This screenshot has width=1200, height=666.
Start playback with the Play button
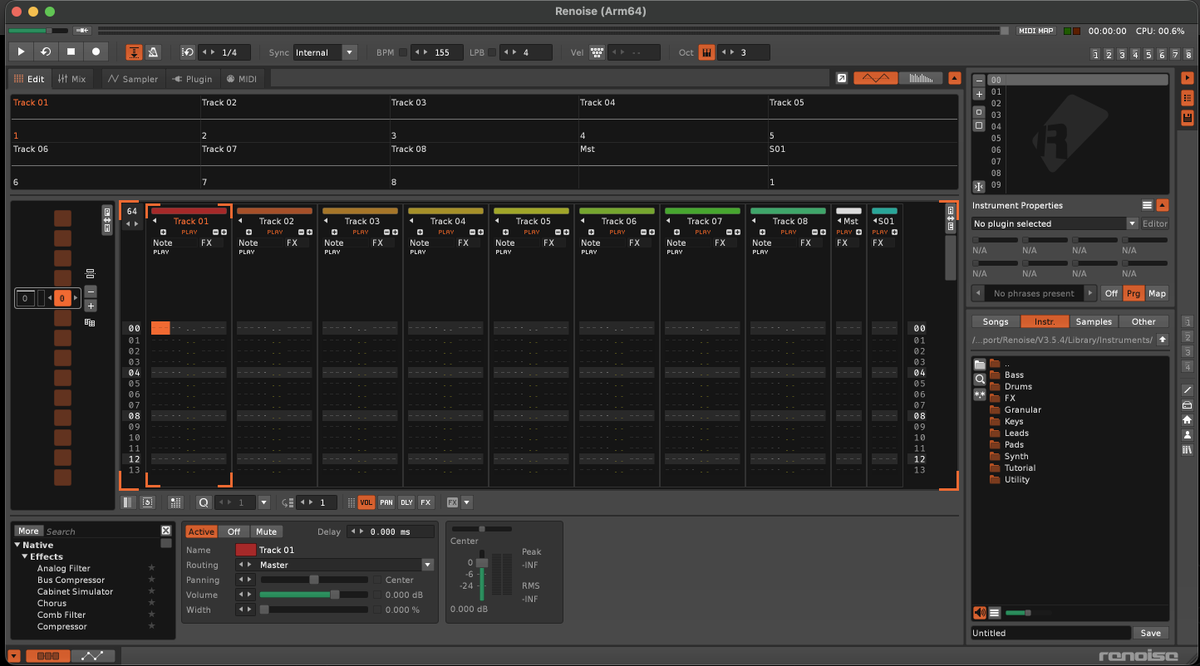[21, 51]
